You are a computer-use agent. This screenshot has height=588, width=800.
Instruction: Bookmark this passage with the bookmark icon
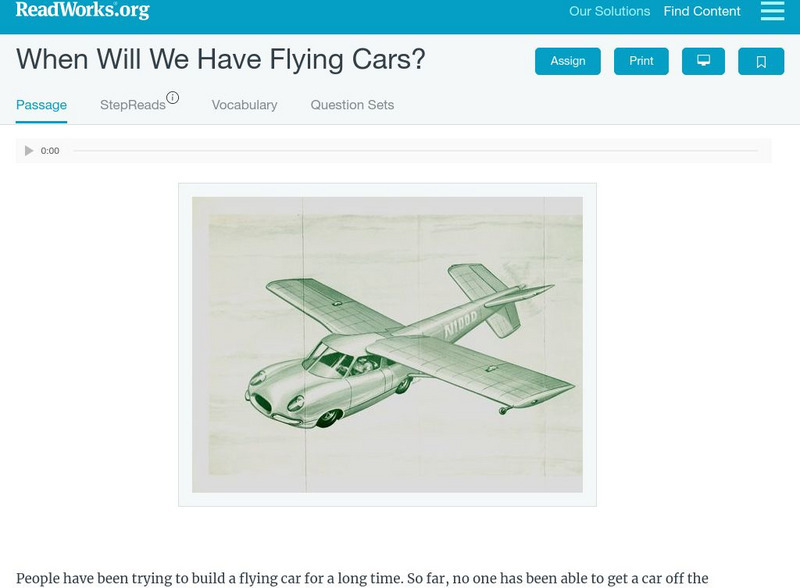(761, 61)
